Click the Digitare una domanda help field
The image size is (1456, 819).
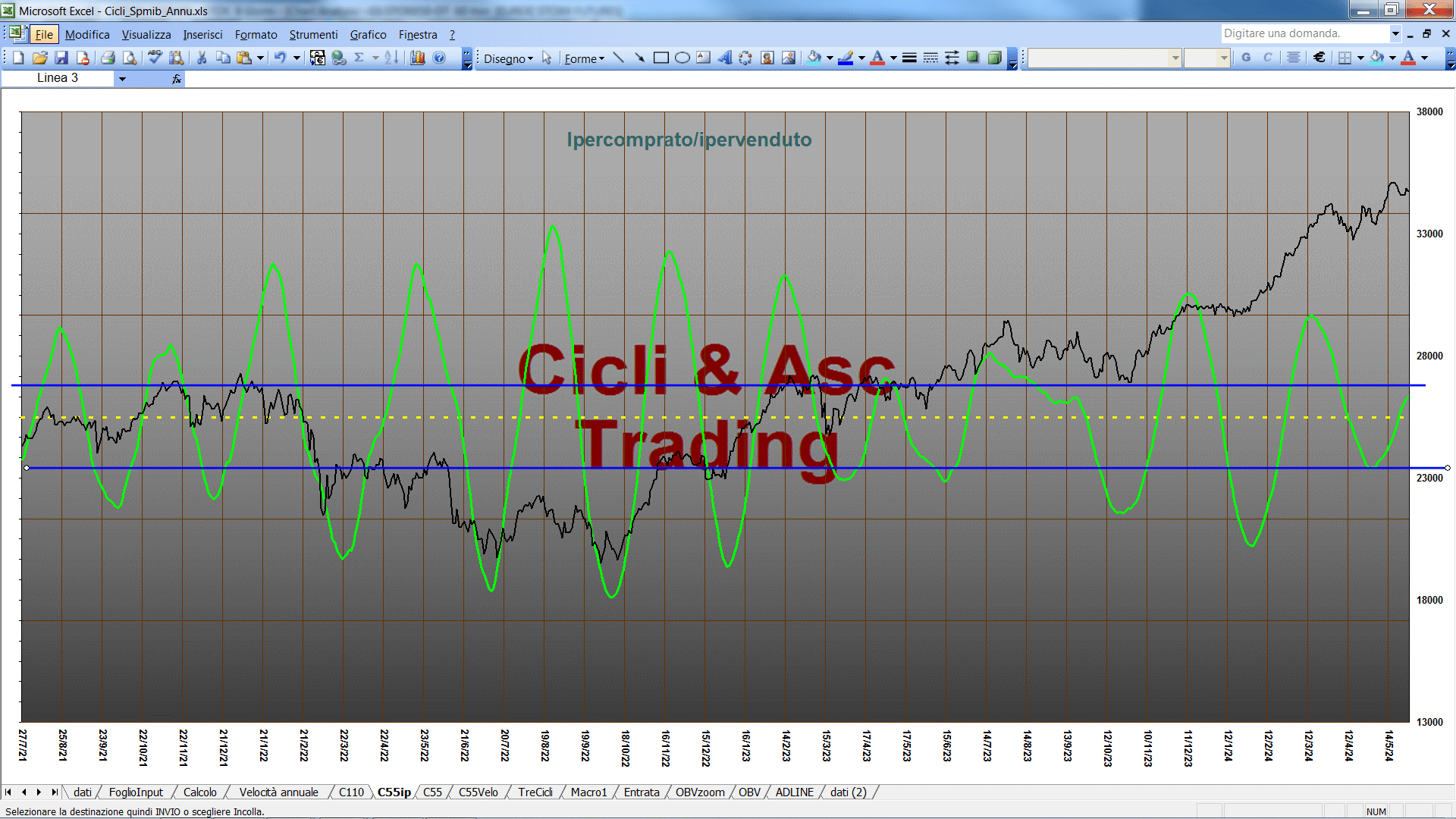(1304, 33)
